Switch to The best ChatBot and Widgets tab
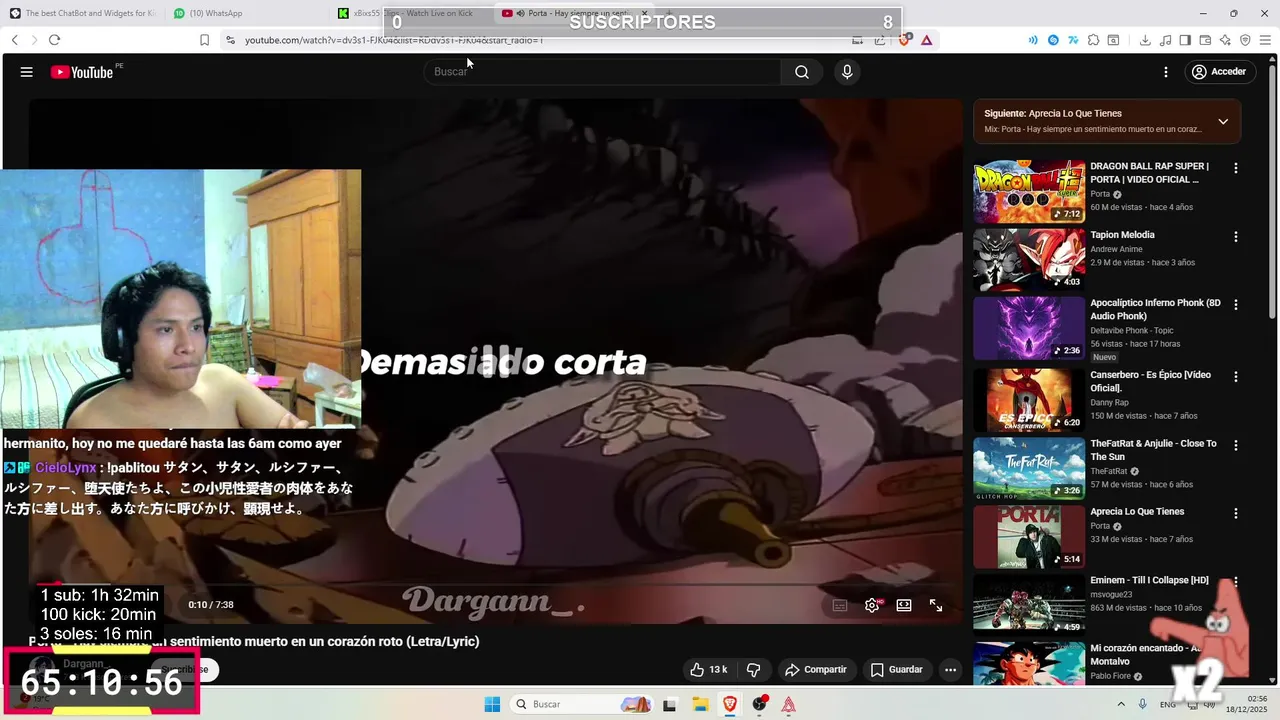1280x720 pixels. point(85,13)
